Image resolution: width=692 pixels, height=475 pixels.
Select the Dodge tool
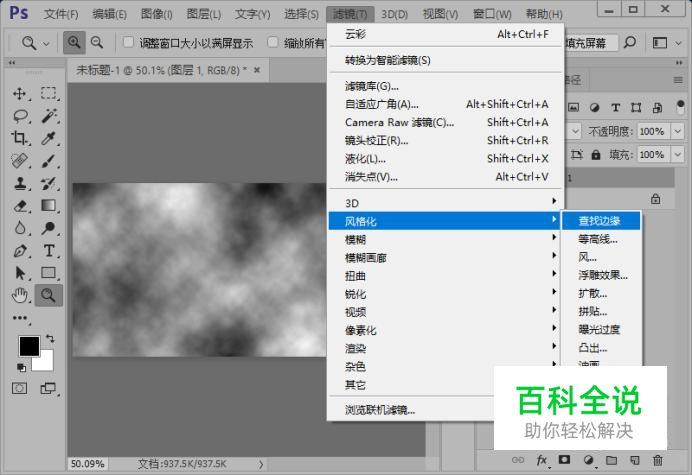click(x=48, y=228)
